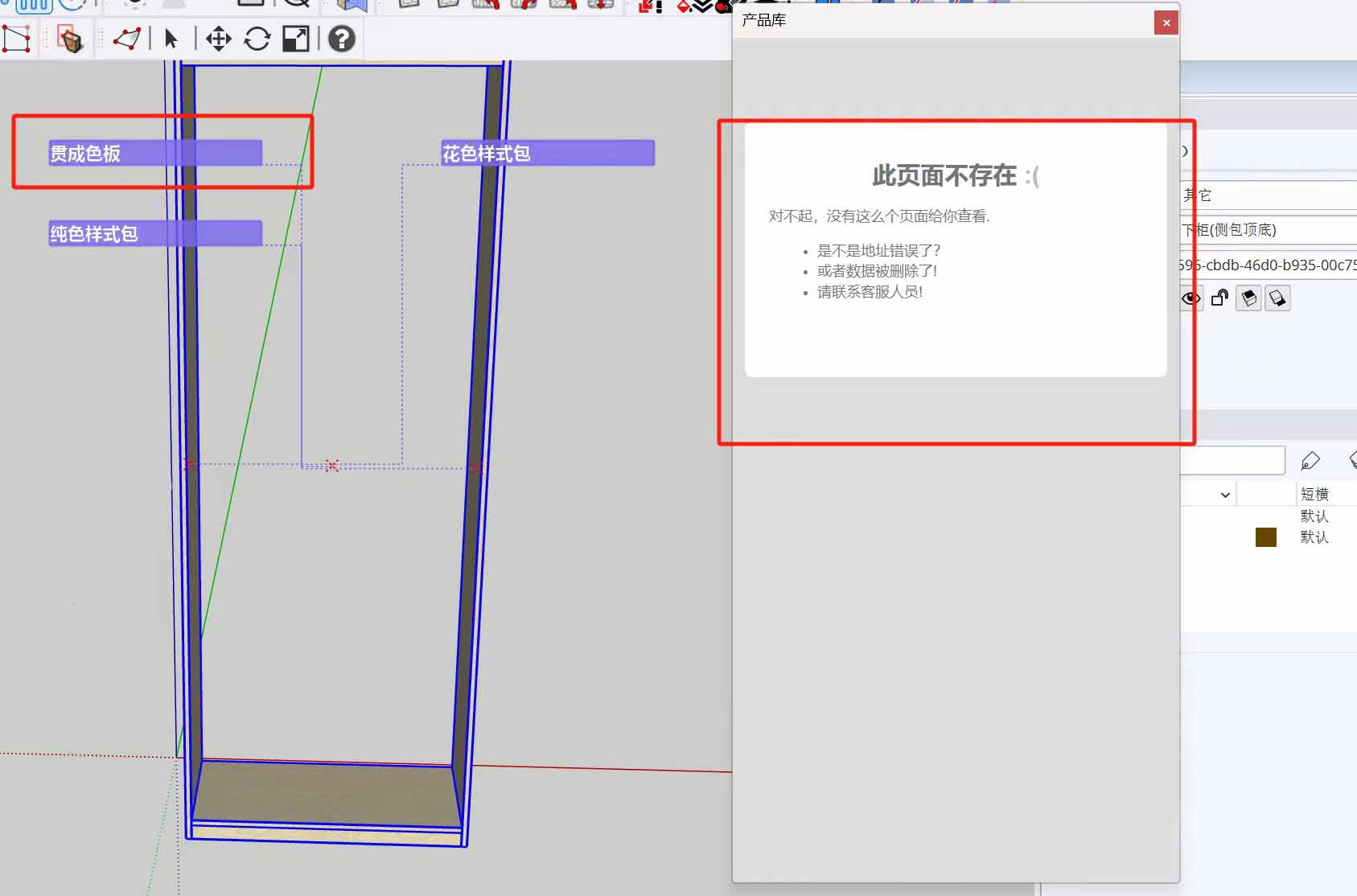Click the 短横 column header

tap(1314, 494)
